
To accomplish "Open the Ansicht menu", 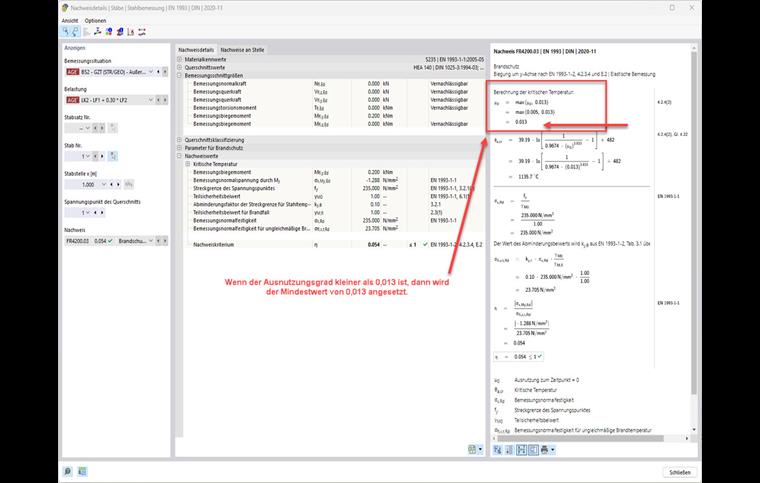I will click(x=70, y=21).
